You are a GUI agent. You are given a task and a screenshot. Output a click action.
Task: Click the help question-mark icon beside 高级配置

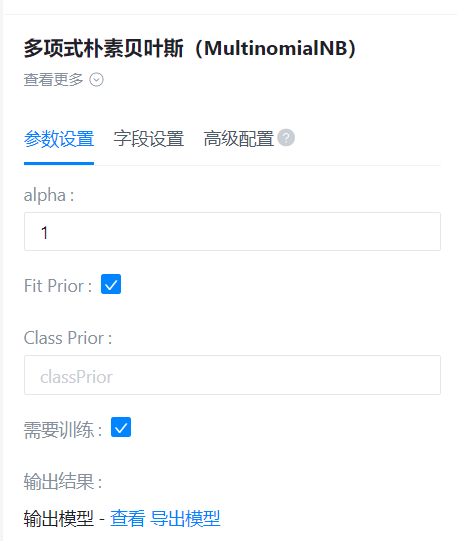[286, 138]
